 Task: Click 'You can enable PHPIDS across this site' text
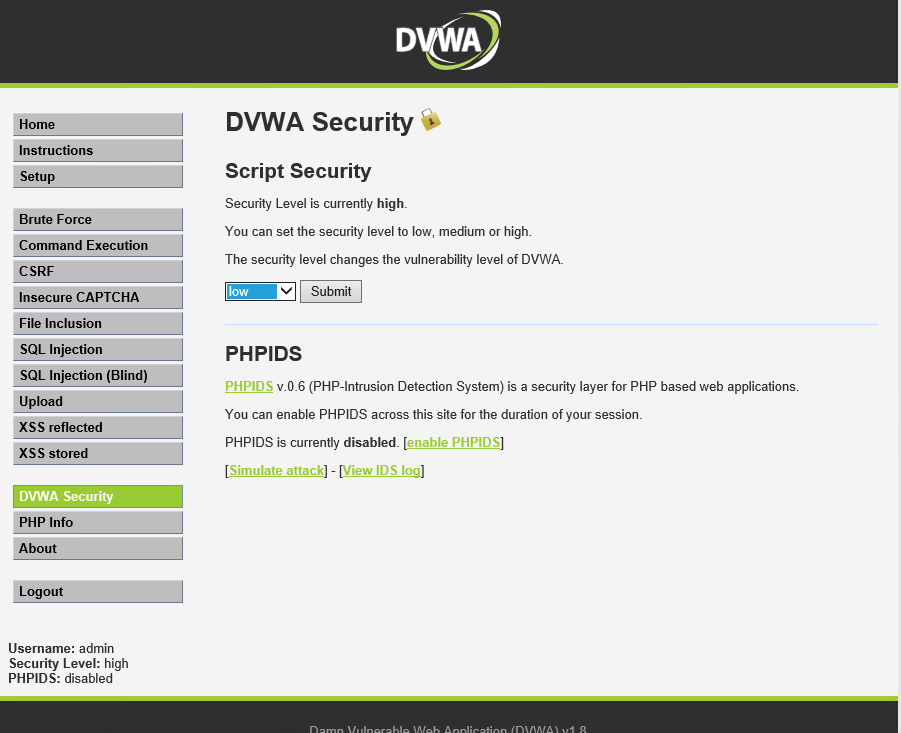pos(434,415)
